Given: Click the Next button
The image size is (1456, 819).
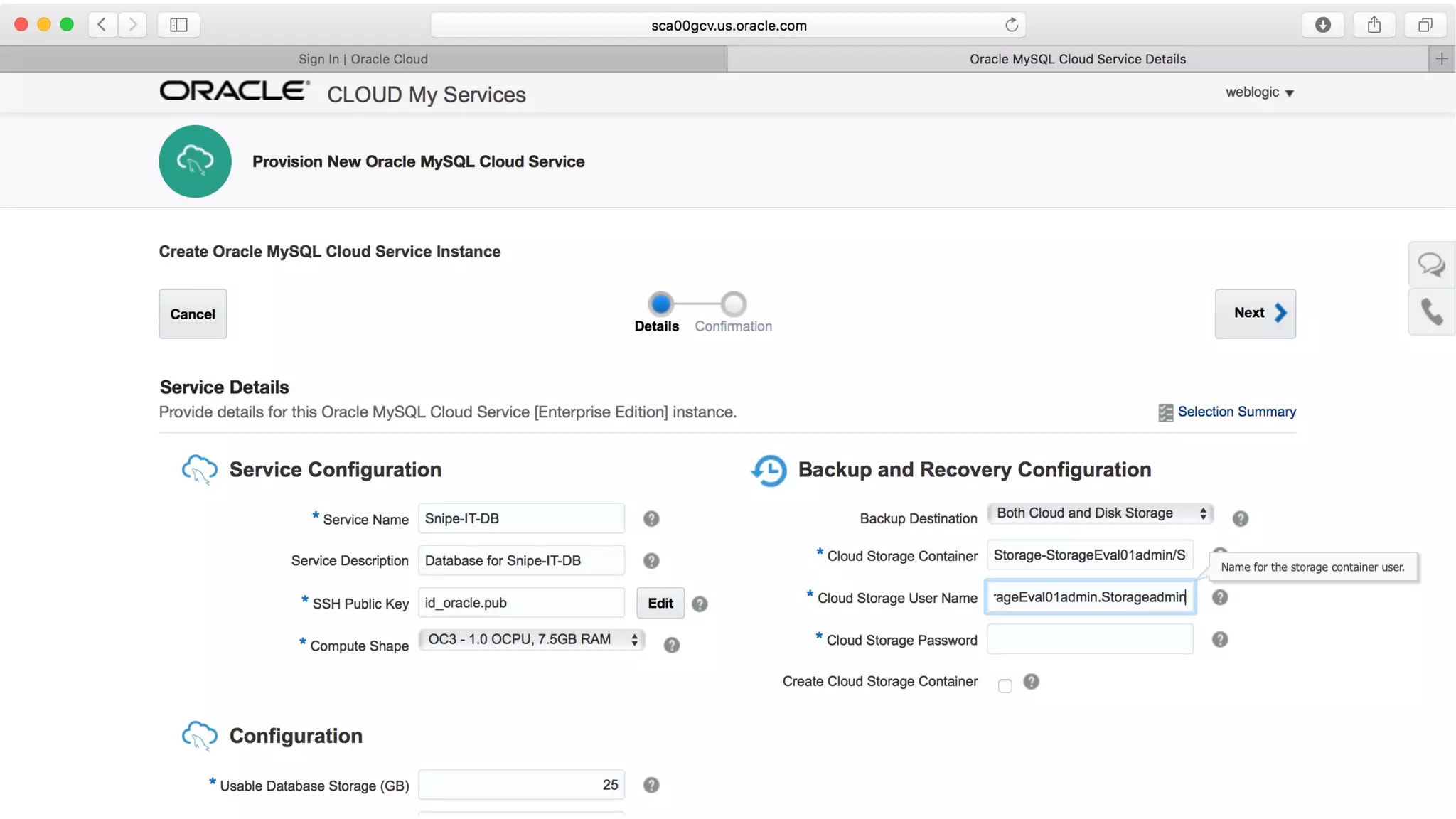Looking at the screenshot, I should pos(1255,313).
